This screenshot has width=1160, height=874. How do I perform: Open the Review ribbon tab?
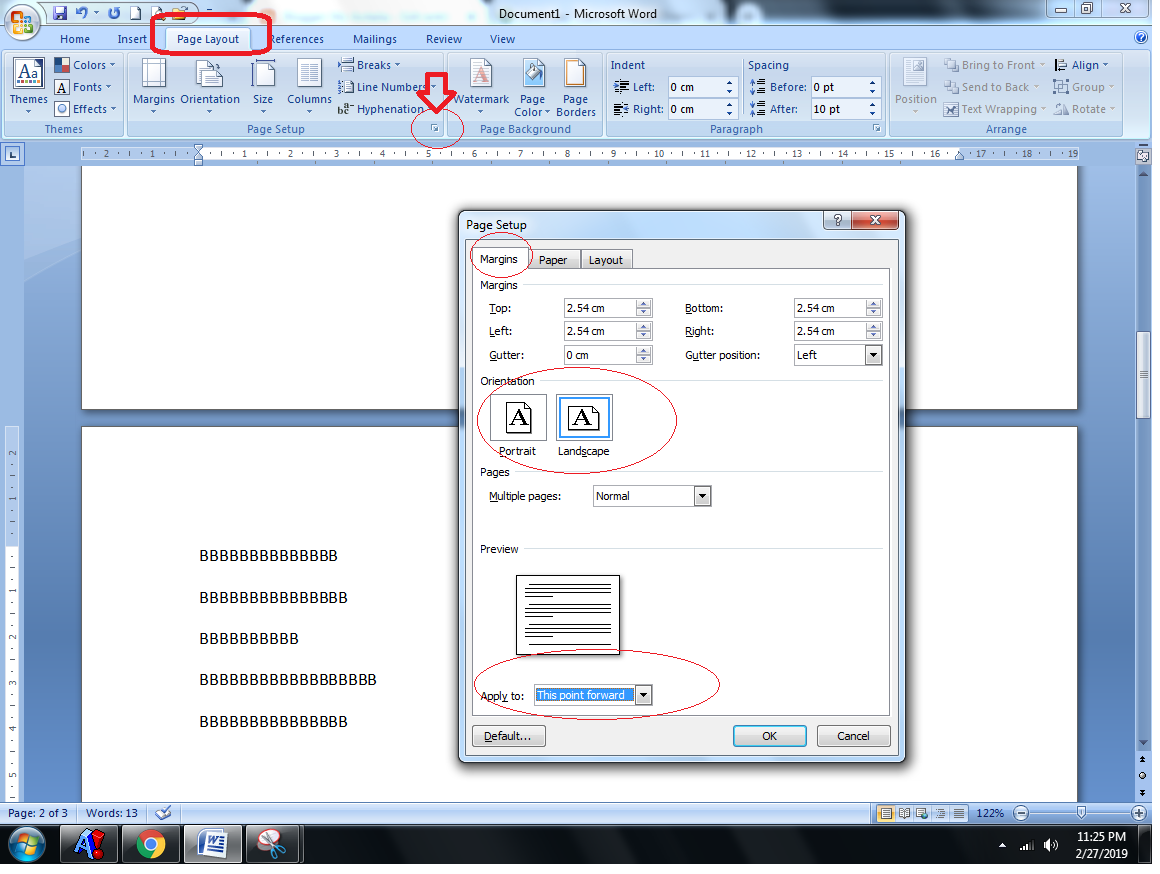[444, 39]
